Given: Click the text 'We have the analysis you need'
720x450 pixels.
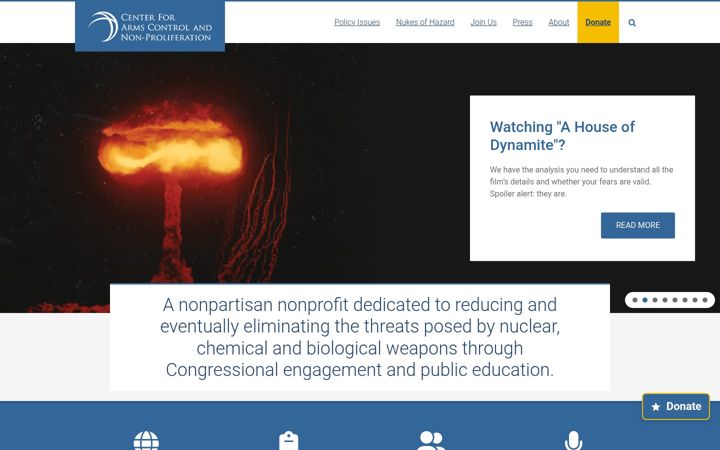Looking at the screenshot, I should (x=540, y=169).
